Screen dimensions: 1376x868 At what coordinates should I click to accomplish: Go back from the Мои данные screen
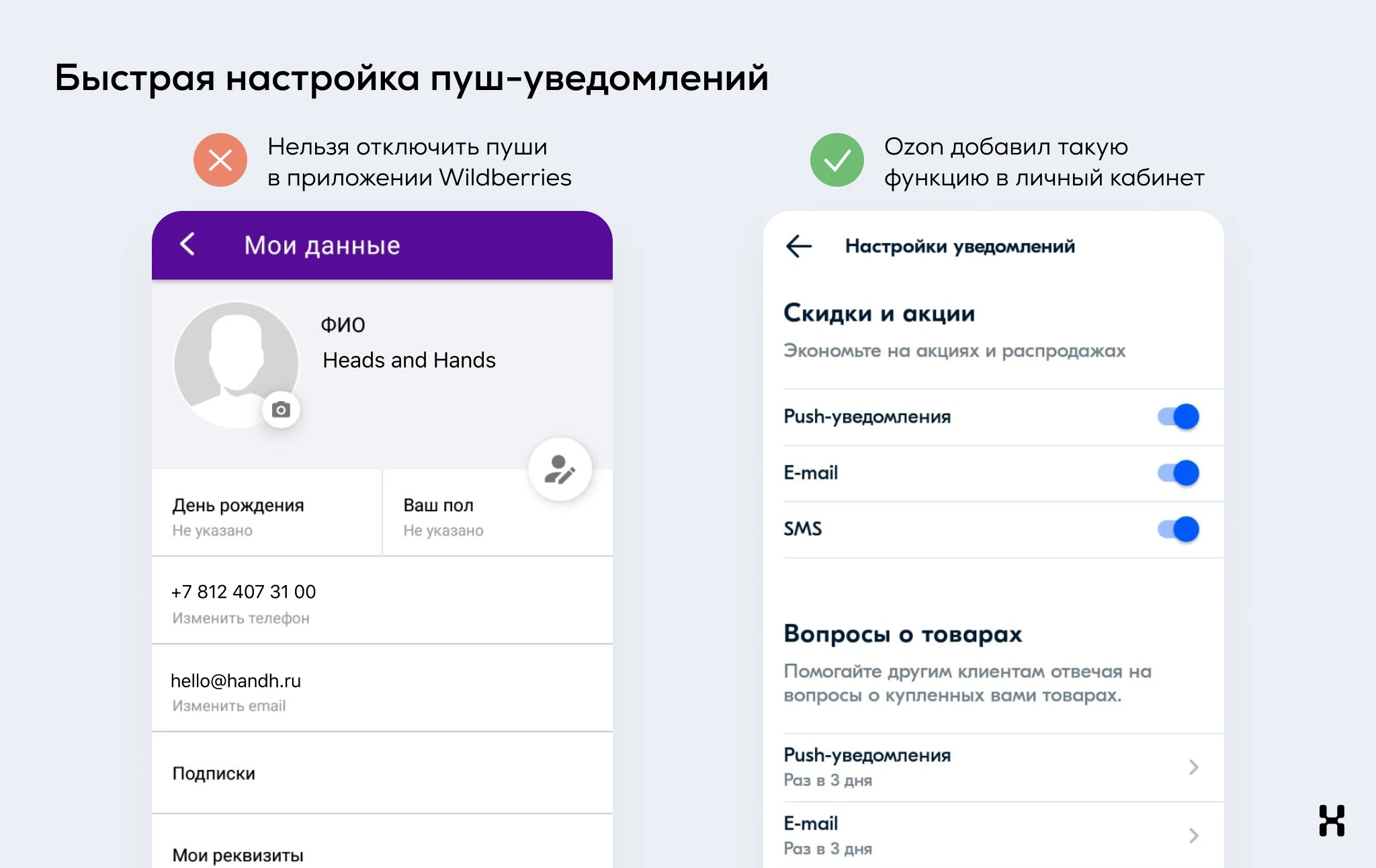click(187, 245)
